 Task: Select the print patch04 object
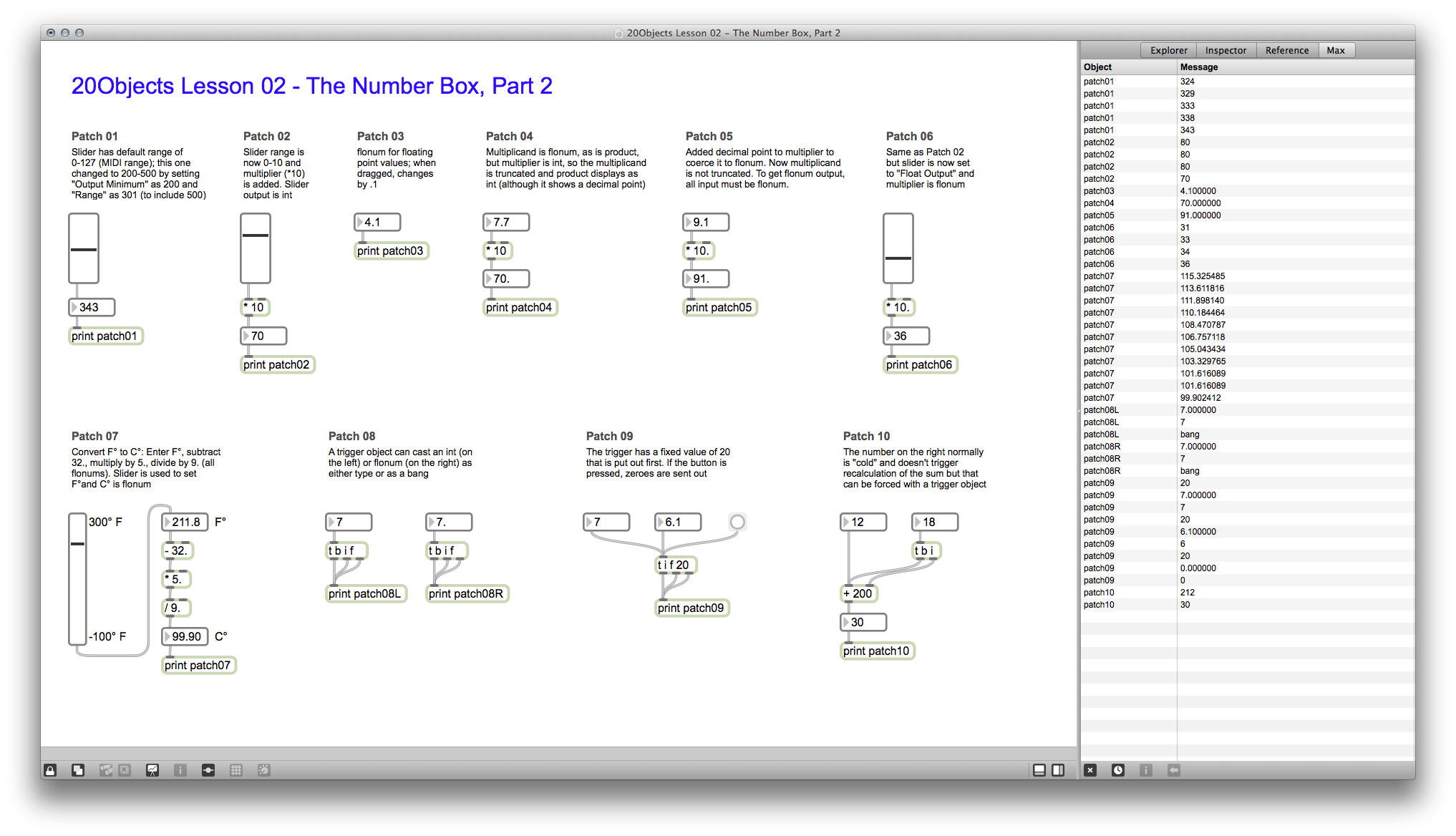(x=520, y=307)
